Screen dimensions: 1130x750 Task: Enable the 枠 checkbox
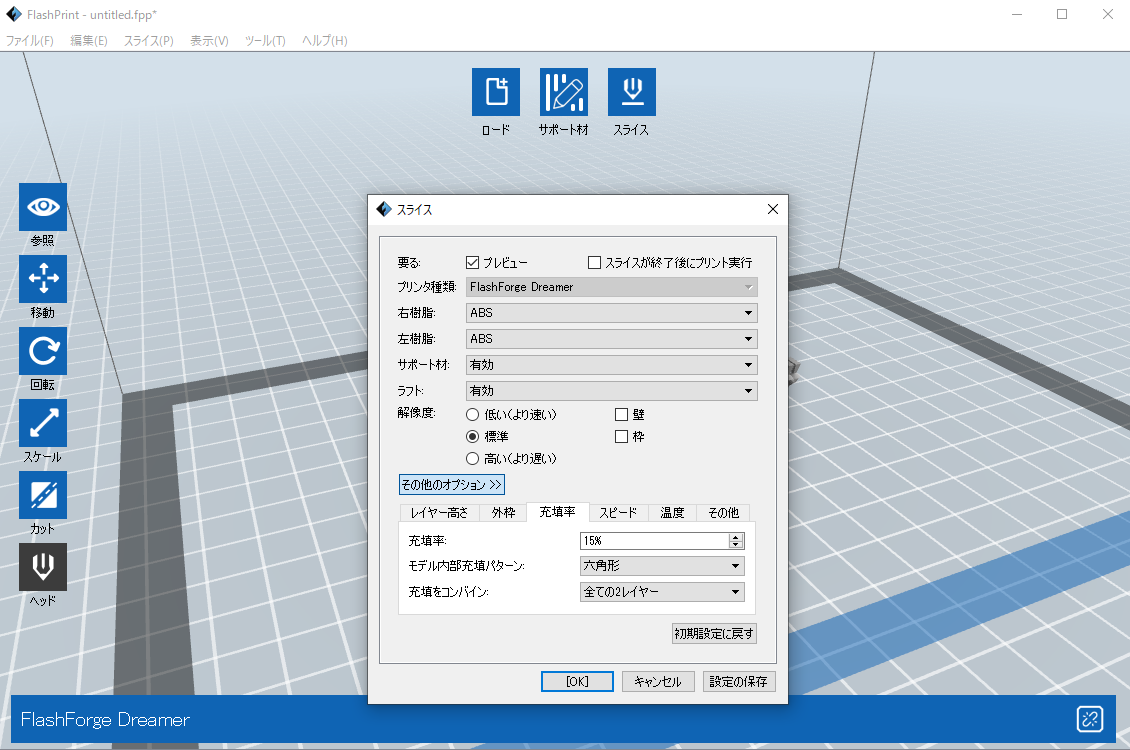click(621, 437)
